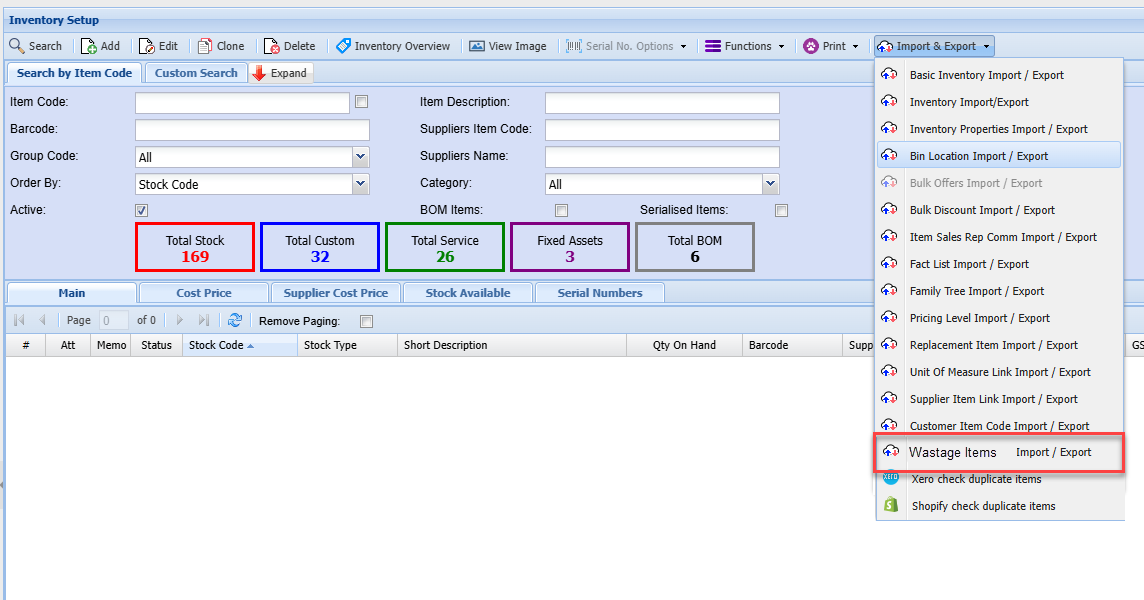This screenshot has width=1144, height=600.
Task: Sort by the Stock Code column header
Action: [239, 345]
